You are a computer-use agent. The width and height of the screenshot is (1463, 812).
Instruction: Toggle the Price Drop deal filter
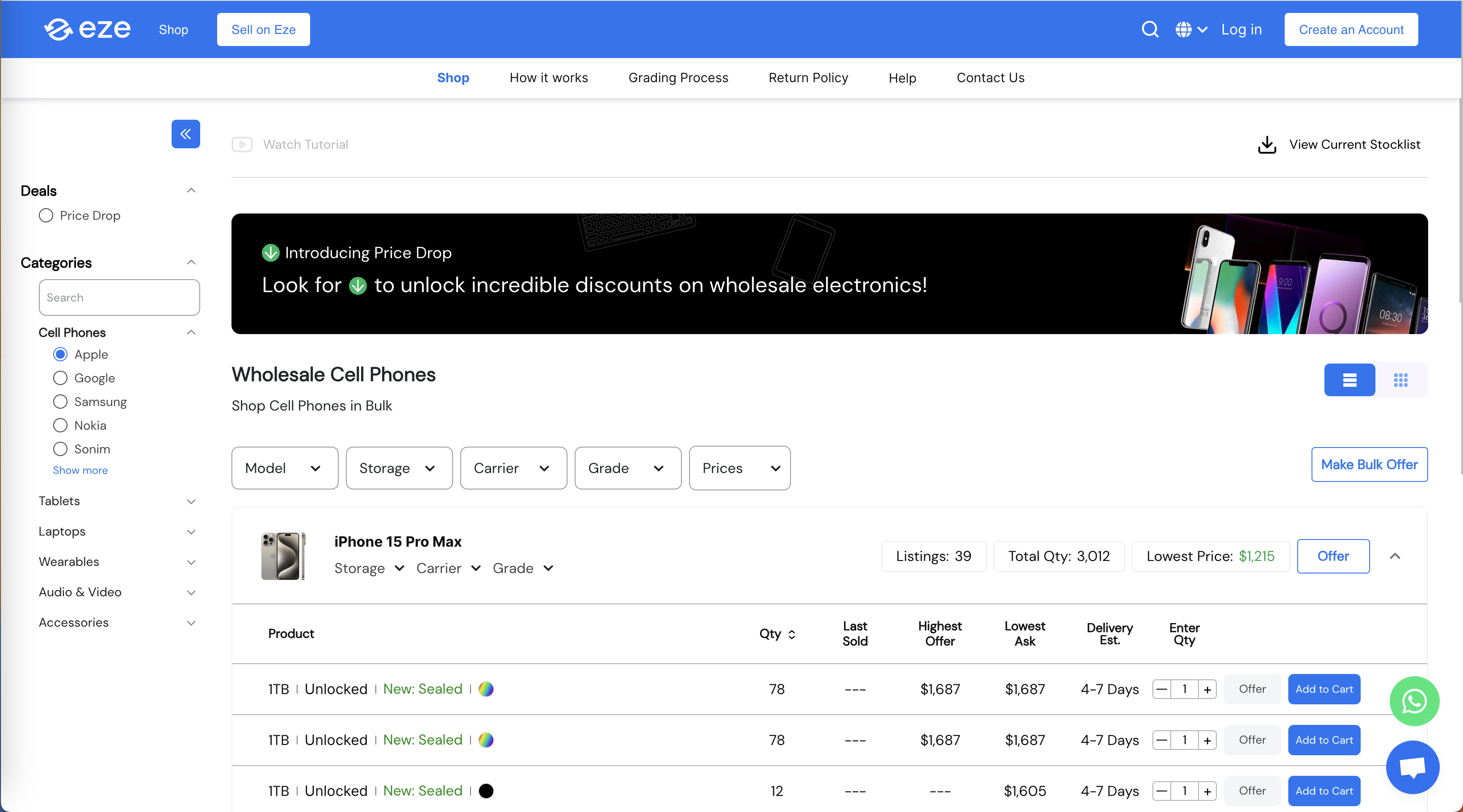click(46, 216)
